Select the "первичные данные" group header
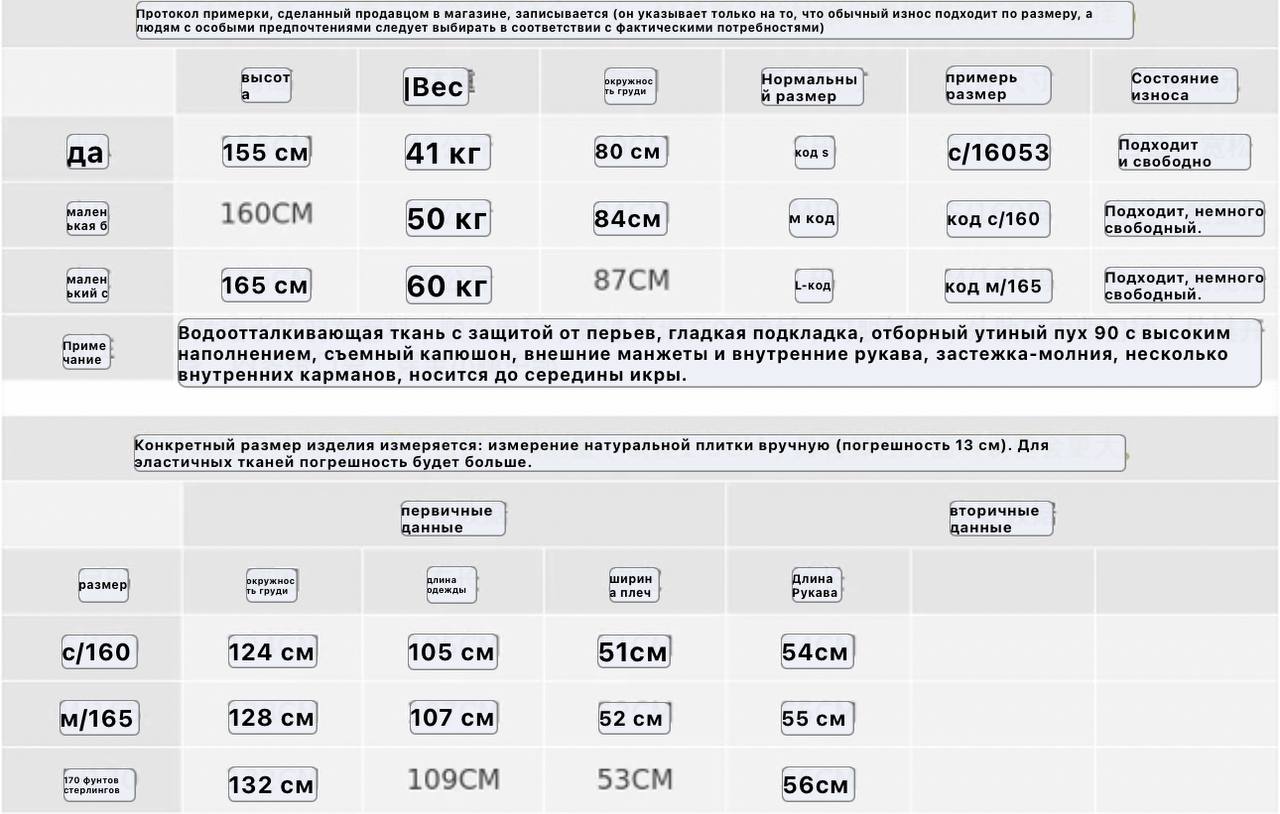Viewport: 1280px width, 814px height. point(453,519)
